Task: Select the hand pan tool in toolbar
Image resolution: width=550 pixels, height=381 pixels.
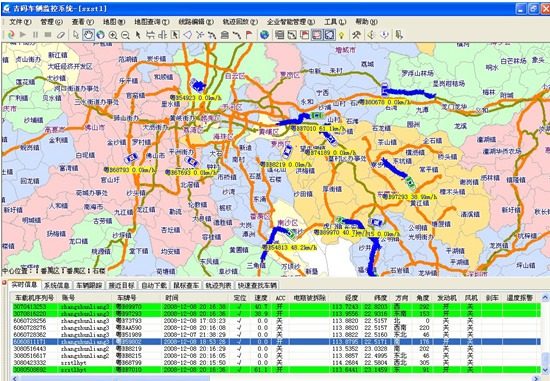Action: coord(88,35)
